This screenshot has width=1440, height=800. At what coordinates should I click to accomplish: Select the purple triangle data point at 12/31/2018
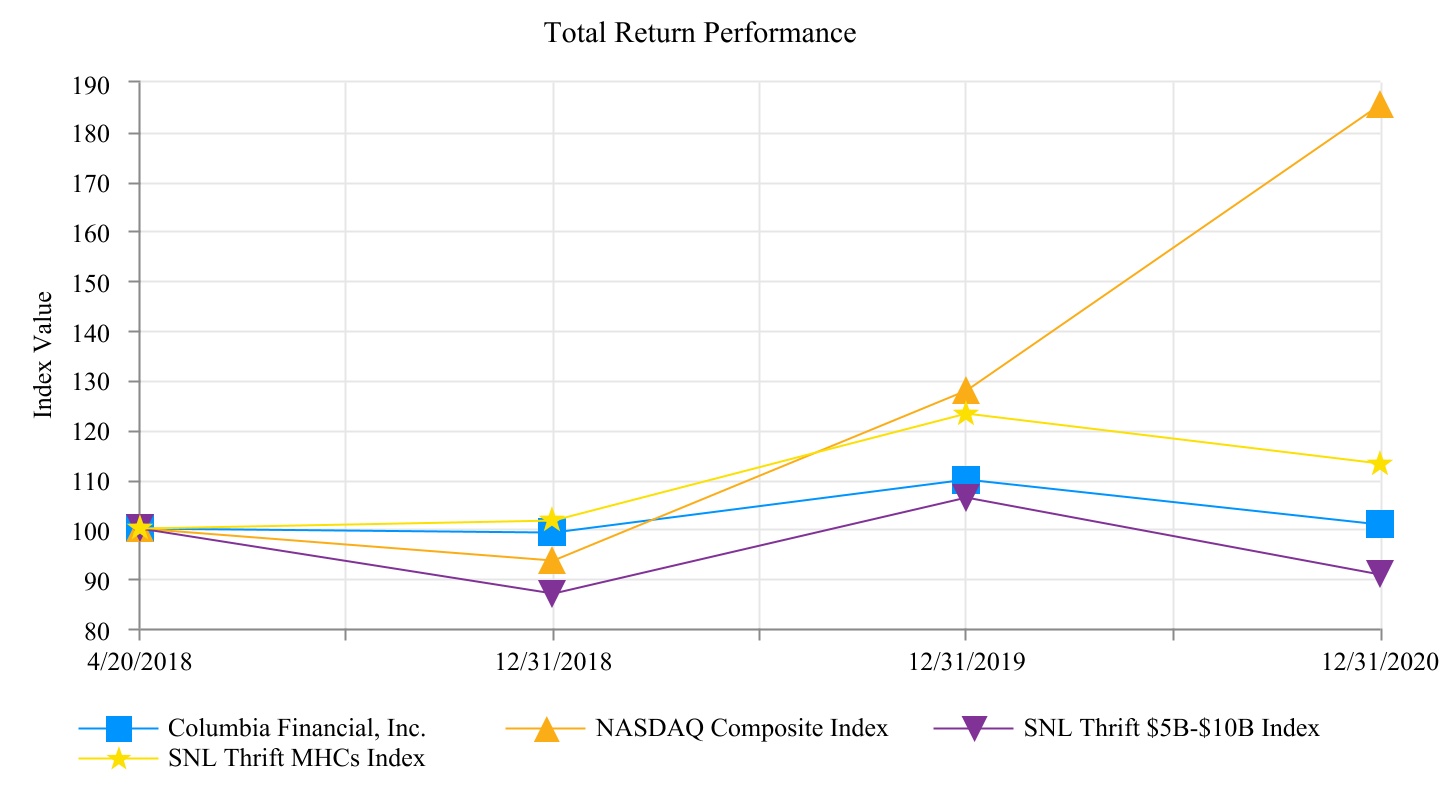click(552, 593)
